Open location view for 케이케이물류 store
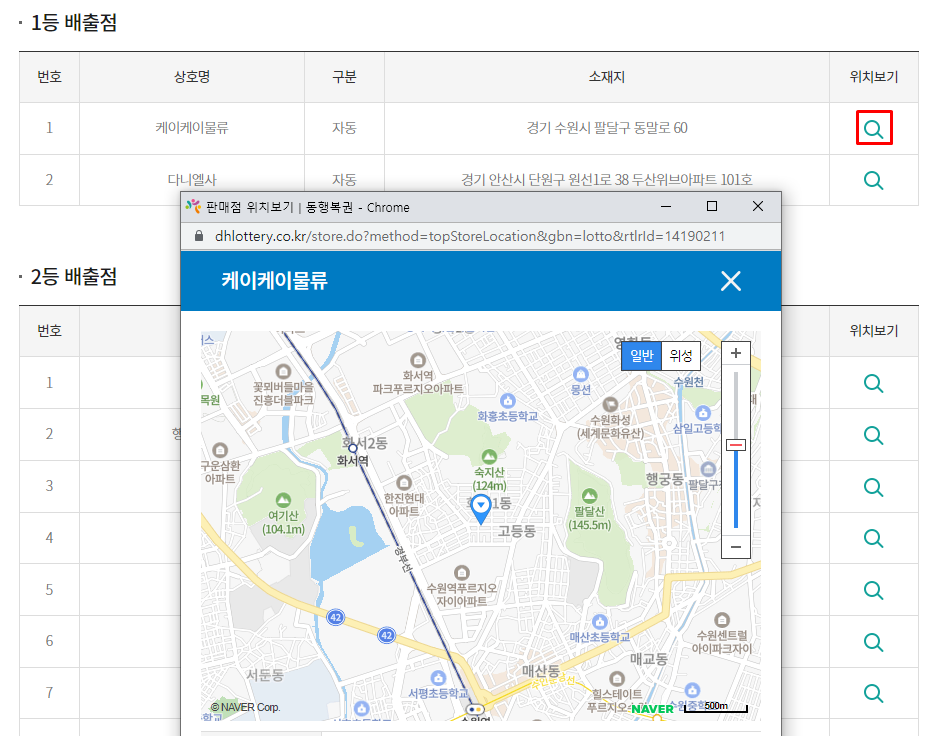The height and width of the screenshot is (736, 930). click(874, 128)
